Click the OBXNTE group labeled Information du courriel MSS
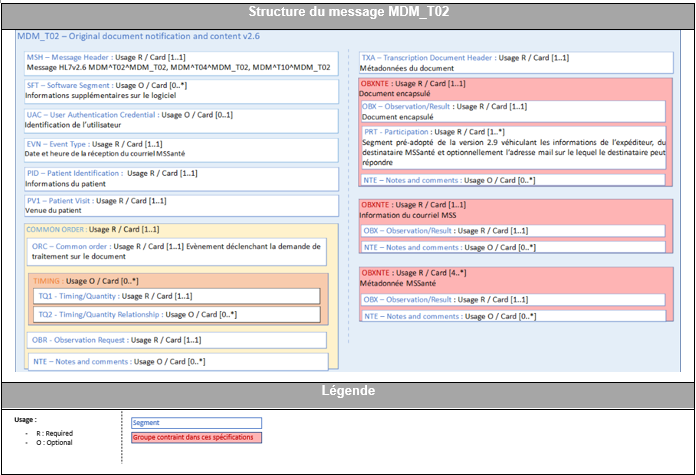The width and height of the screenshot is (696, 475). (x=516, y=226)
